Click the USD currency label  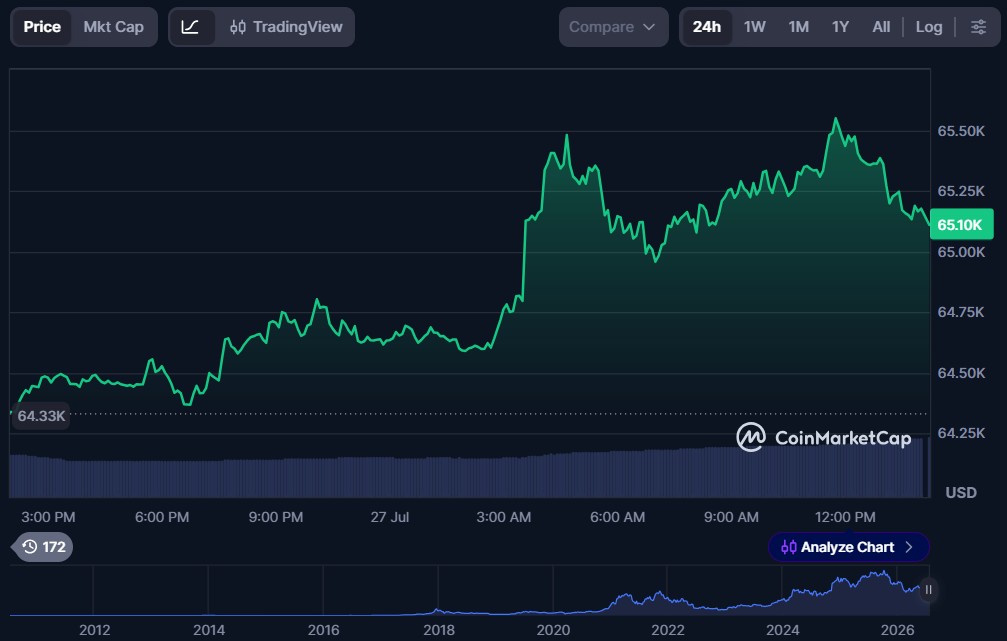coord(961,493)
